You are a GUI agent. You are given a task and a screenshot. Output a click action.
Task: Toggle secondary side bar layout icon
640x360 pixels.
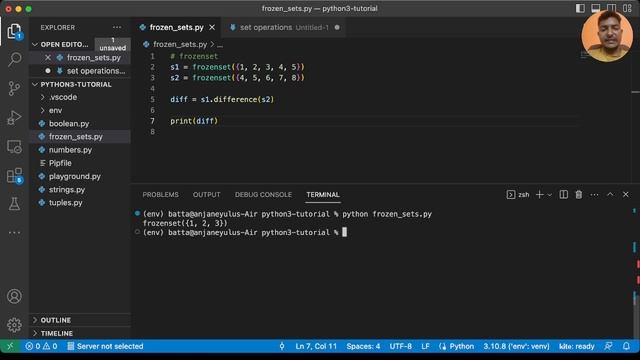(x=611, y=8)
